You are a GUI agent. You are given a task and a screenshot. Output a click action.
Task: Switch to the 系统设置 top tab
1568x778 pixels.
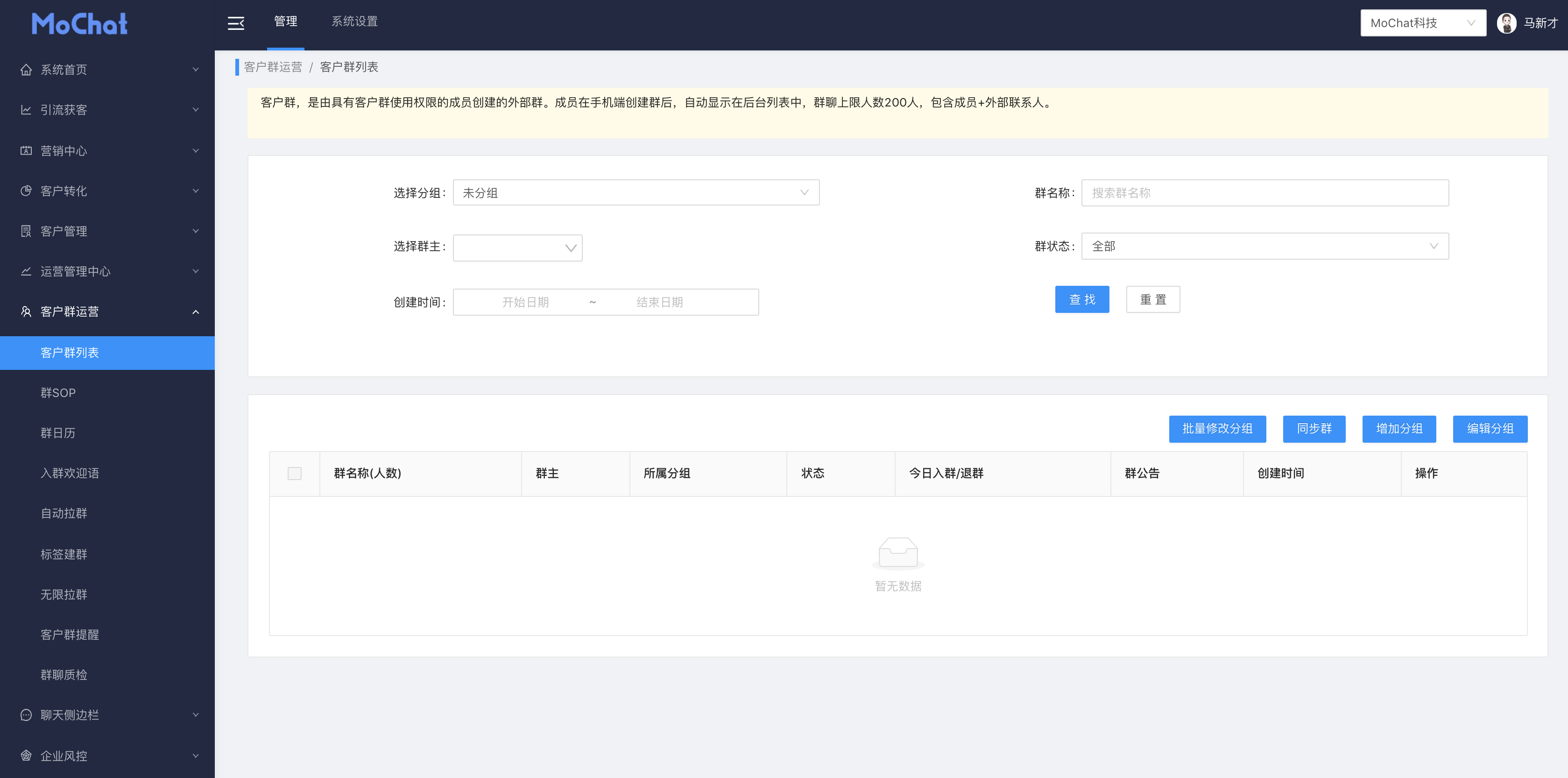point(354,22)
